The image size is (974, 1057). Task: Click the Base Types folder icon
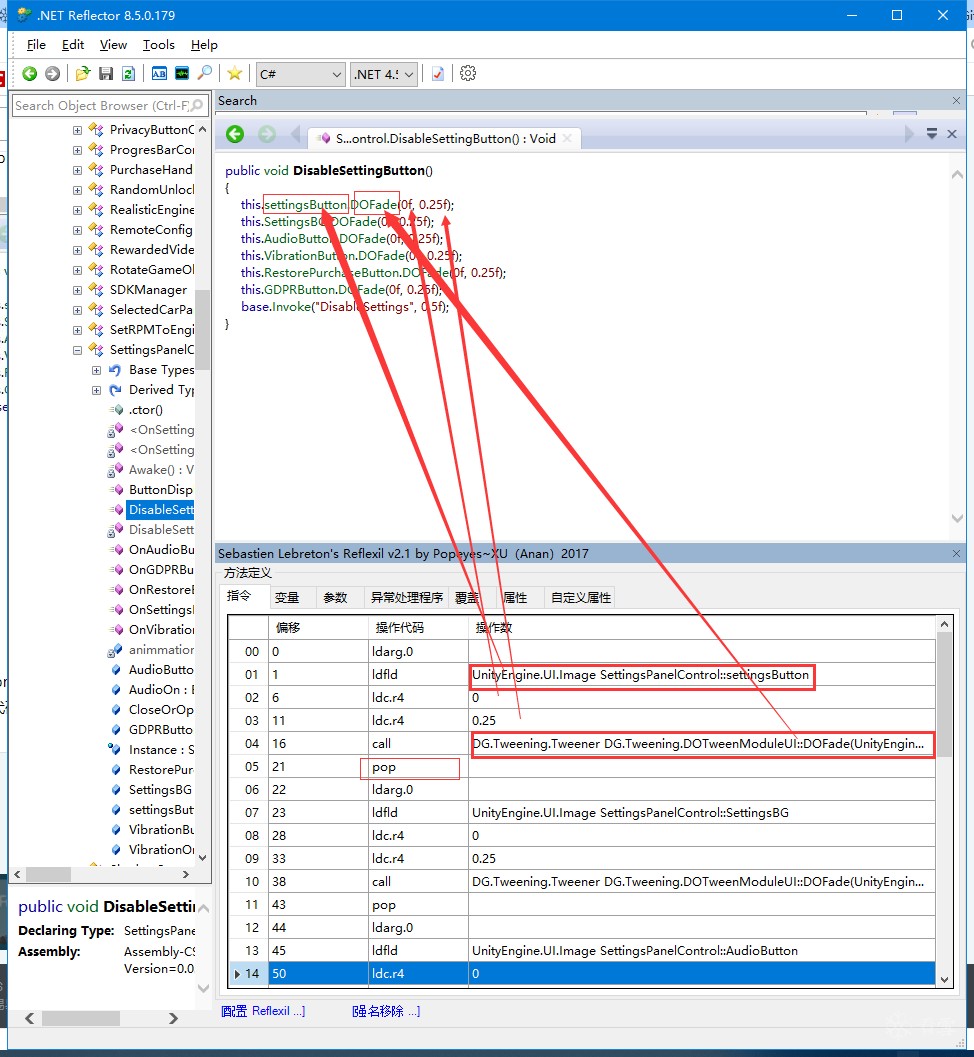[115, 369]
